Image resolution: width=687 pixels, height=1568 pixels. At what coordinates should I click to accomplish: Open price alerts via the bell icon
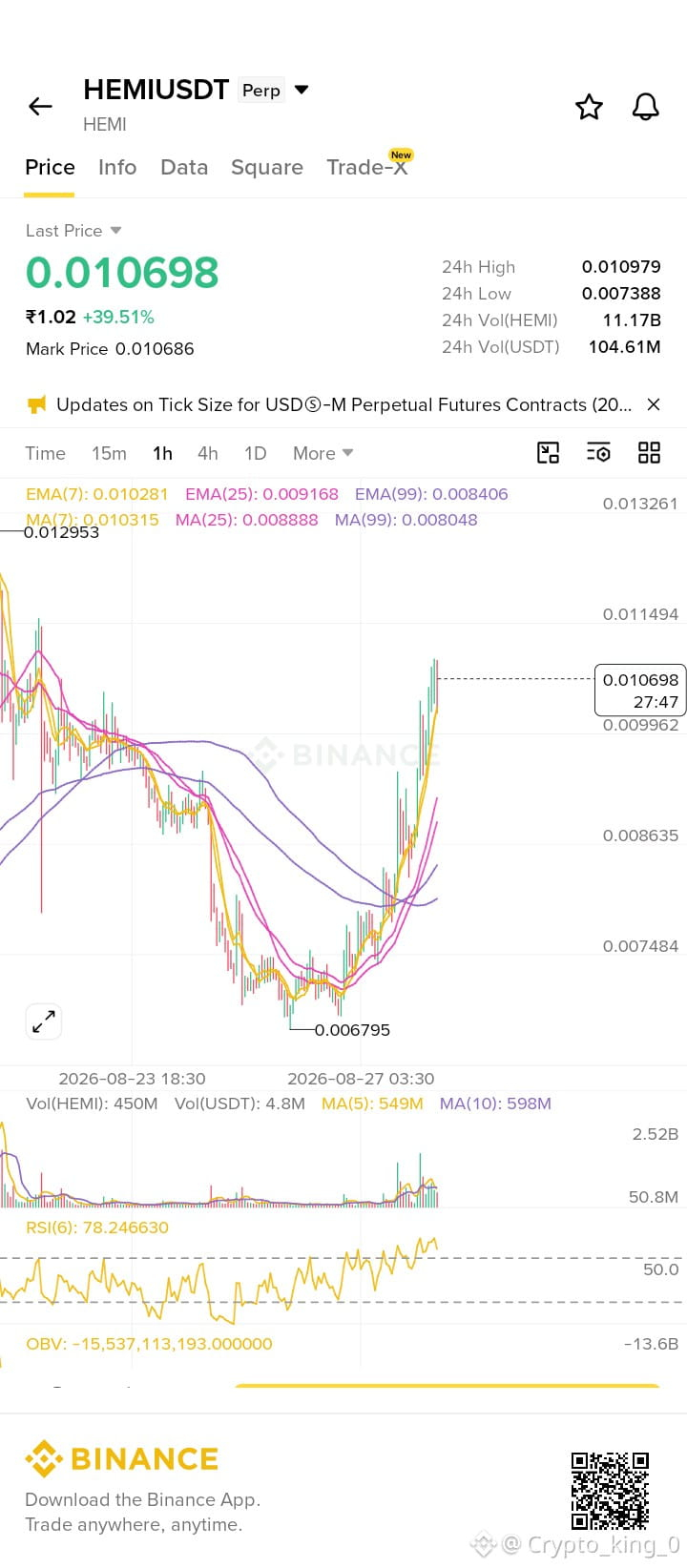646,107
